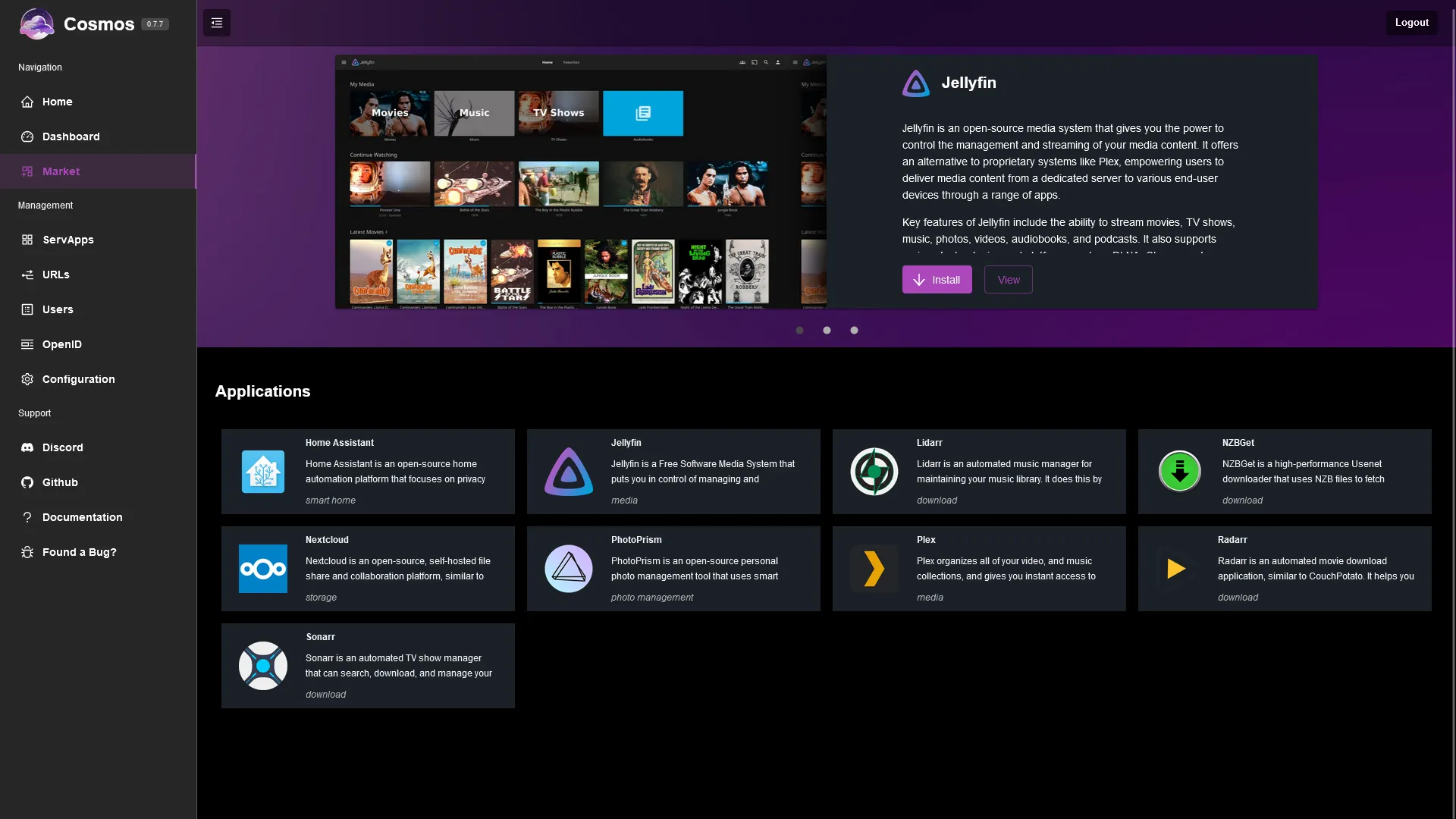Image resolution: width=1456 pixels, height=819 pixels.
Task: Open the Home Assistant application card
Action: click(368, 472)
